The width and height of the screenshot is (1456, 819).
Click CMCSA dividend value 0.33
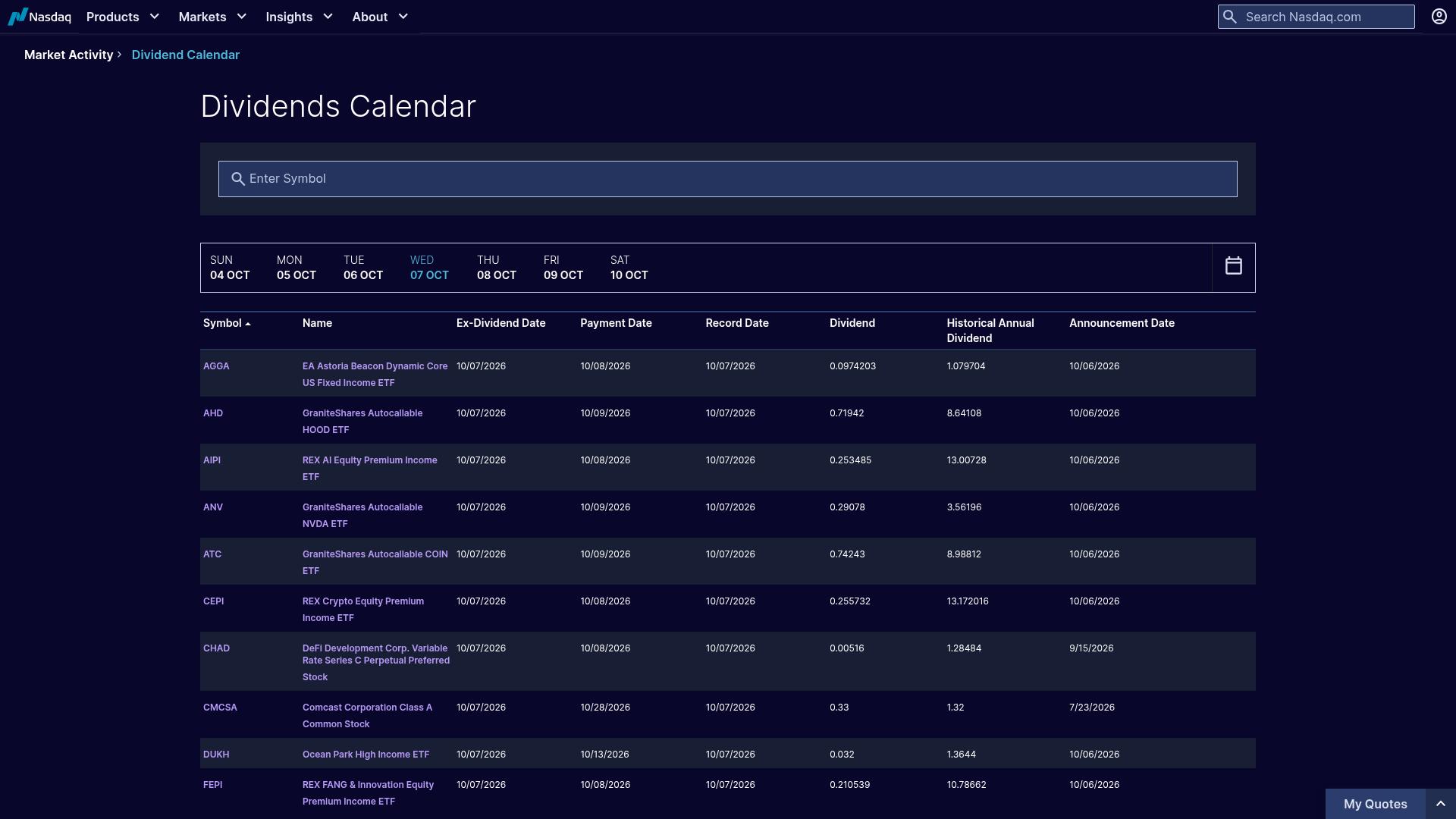pyautogui.click(x=839, y=708)
